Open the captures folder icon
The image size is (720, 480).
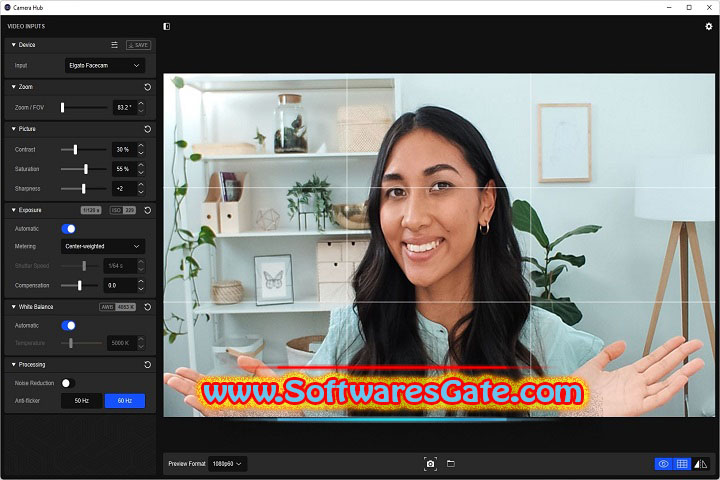coord(451,464)
